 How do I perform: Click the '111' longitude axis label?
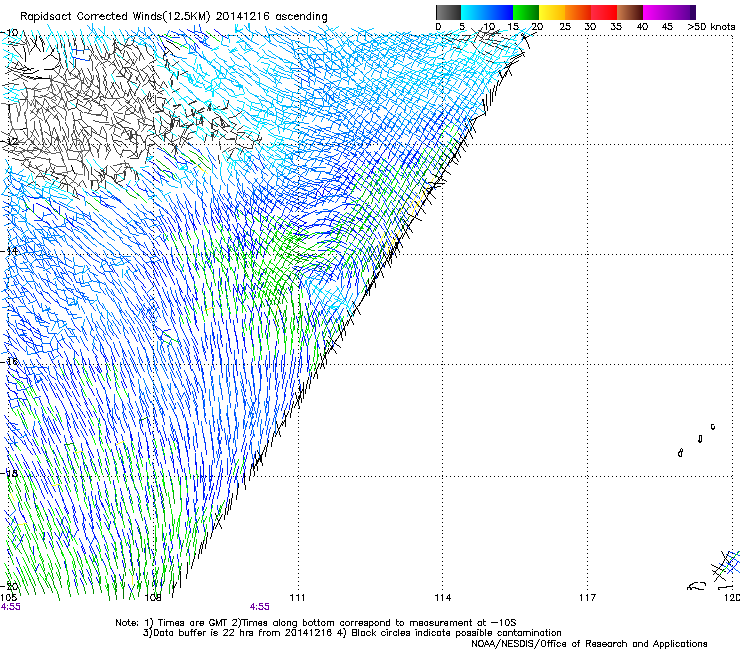297,598
